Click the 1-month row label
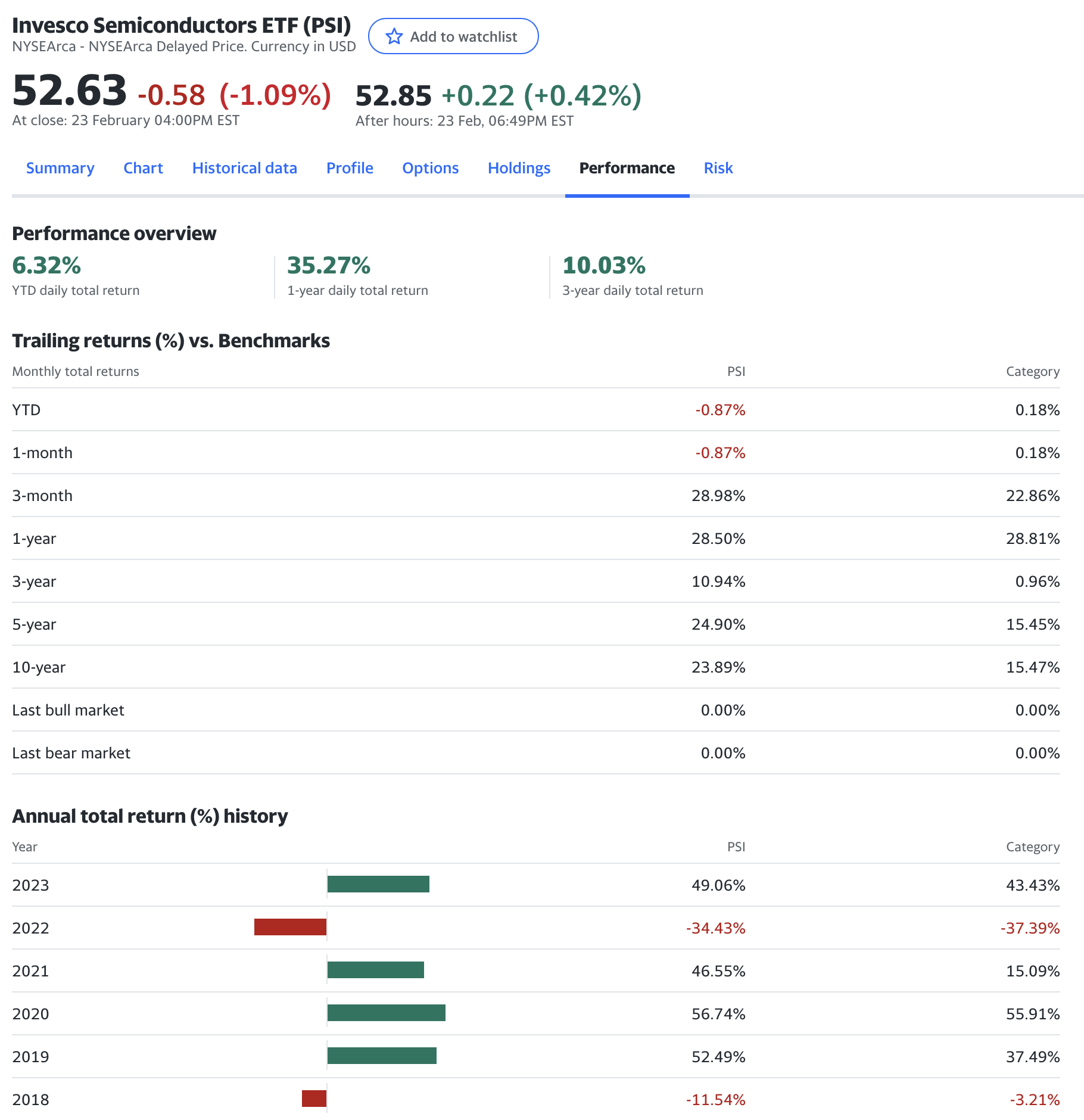1084x1120 pixels. coord(42,453)
